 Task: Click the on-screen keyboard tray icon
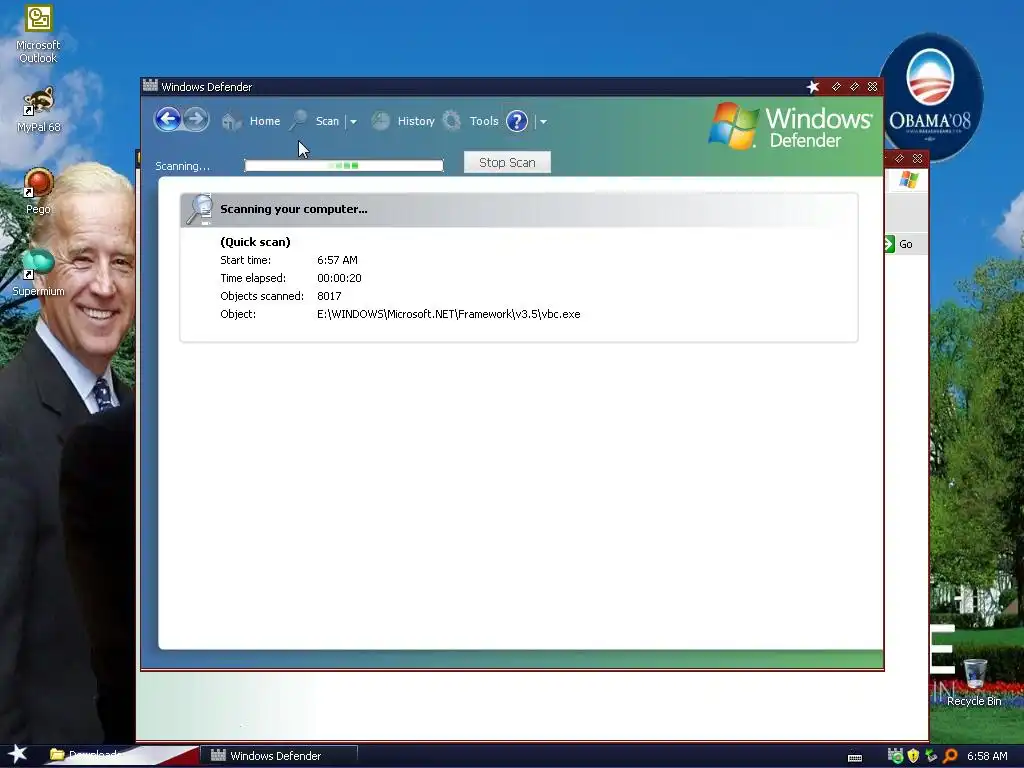click(x=855, y=757)
